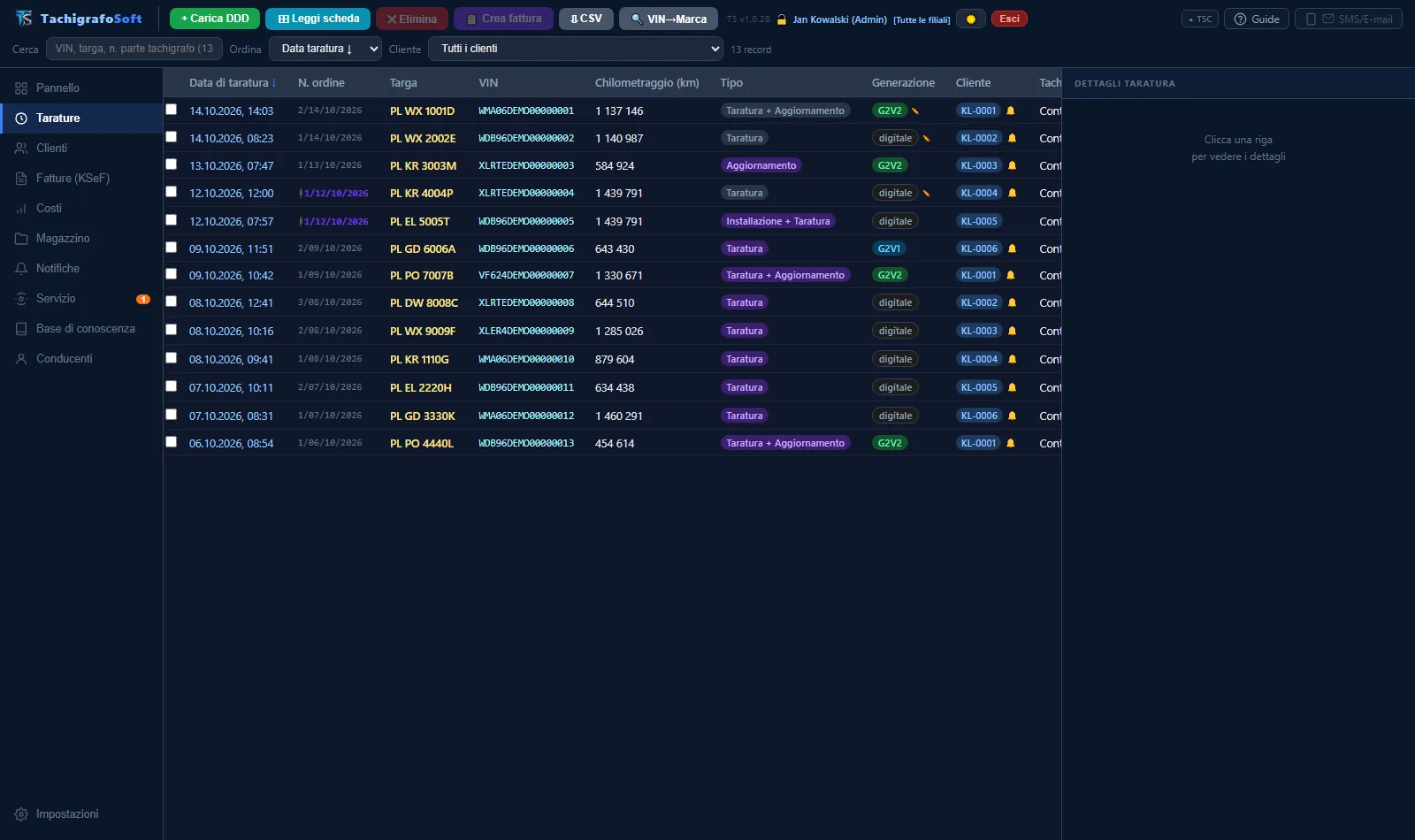
Task: Click the Notifiche sidebar item
Action: click(81, 269)
